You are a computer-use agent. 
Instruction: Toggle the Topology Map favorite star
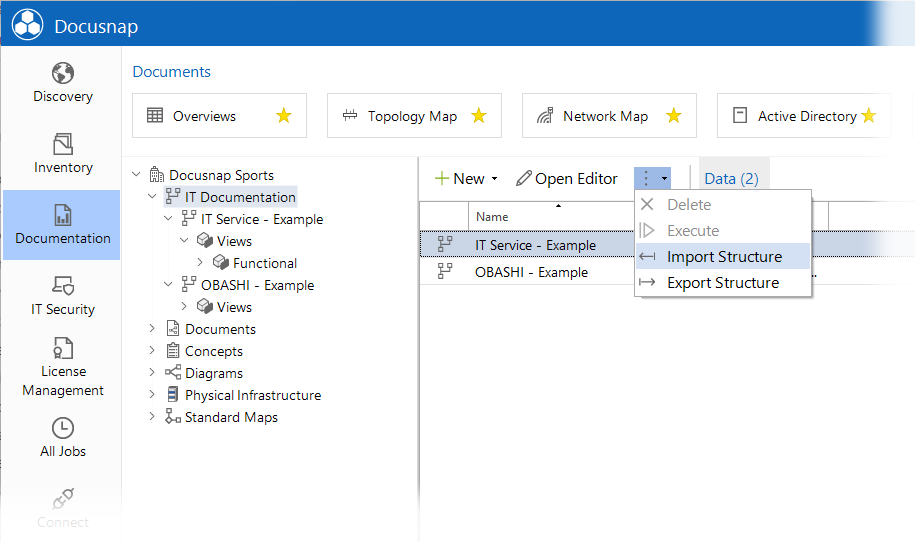pos(479,116)
